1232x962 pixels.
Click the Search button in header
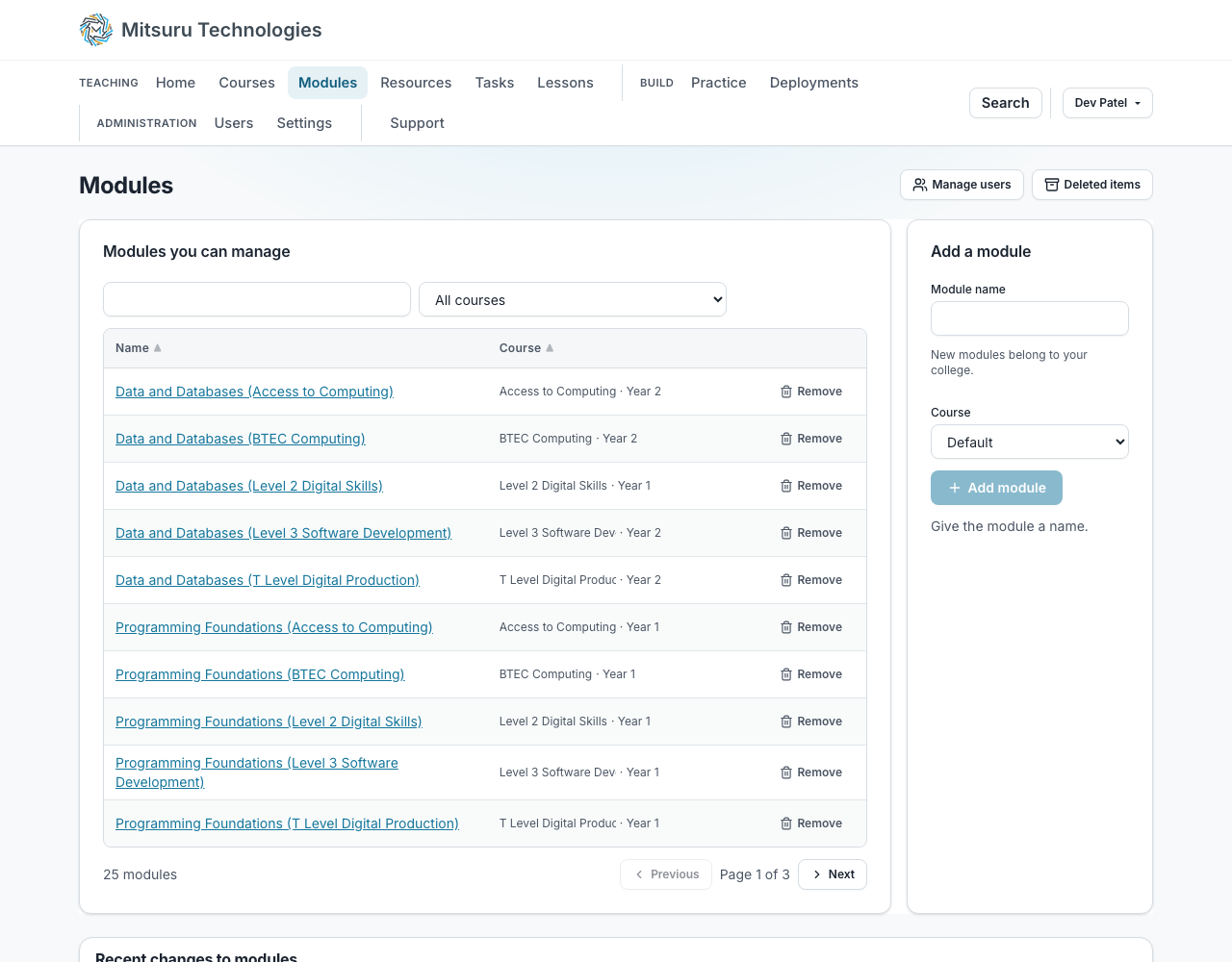pyautogui.click(x=1006, y=103)
